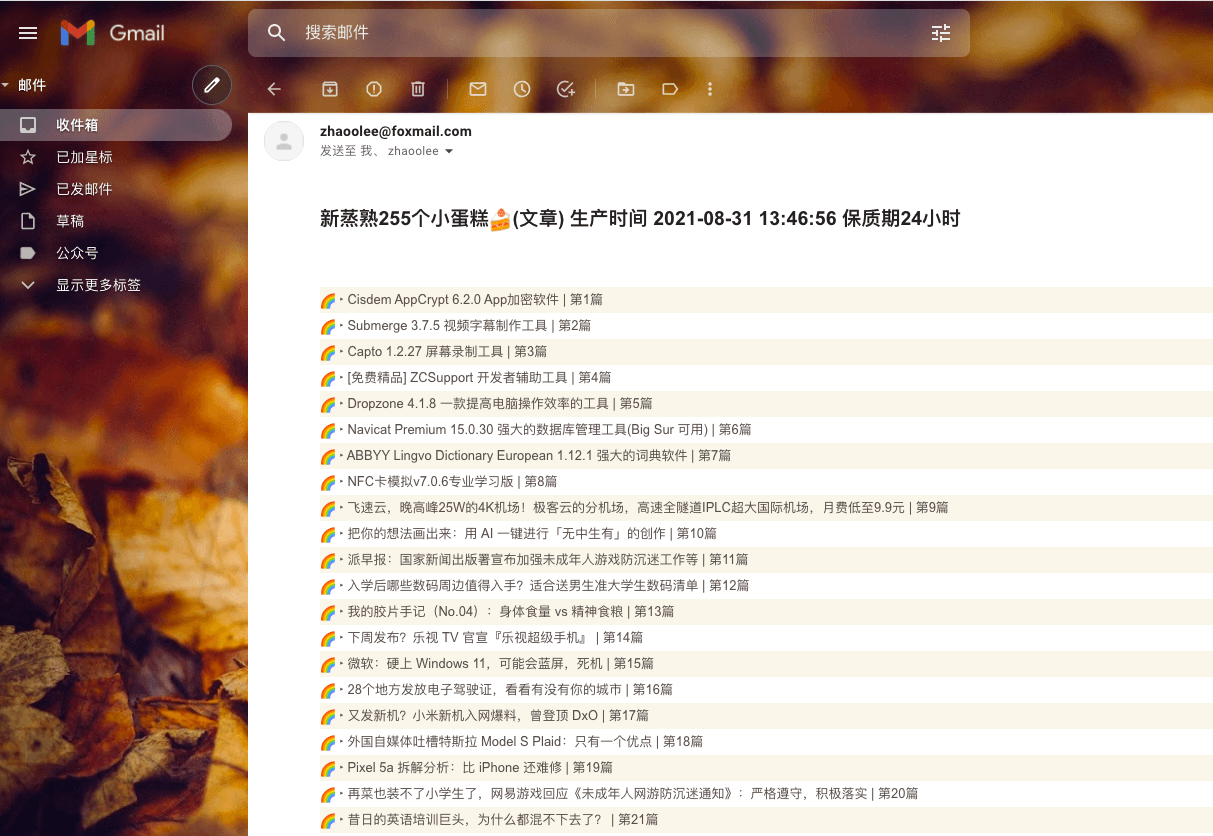
Task: Archive this email
Action: tap(329, 89)
